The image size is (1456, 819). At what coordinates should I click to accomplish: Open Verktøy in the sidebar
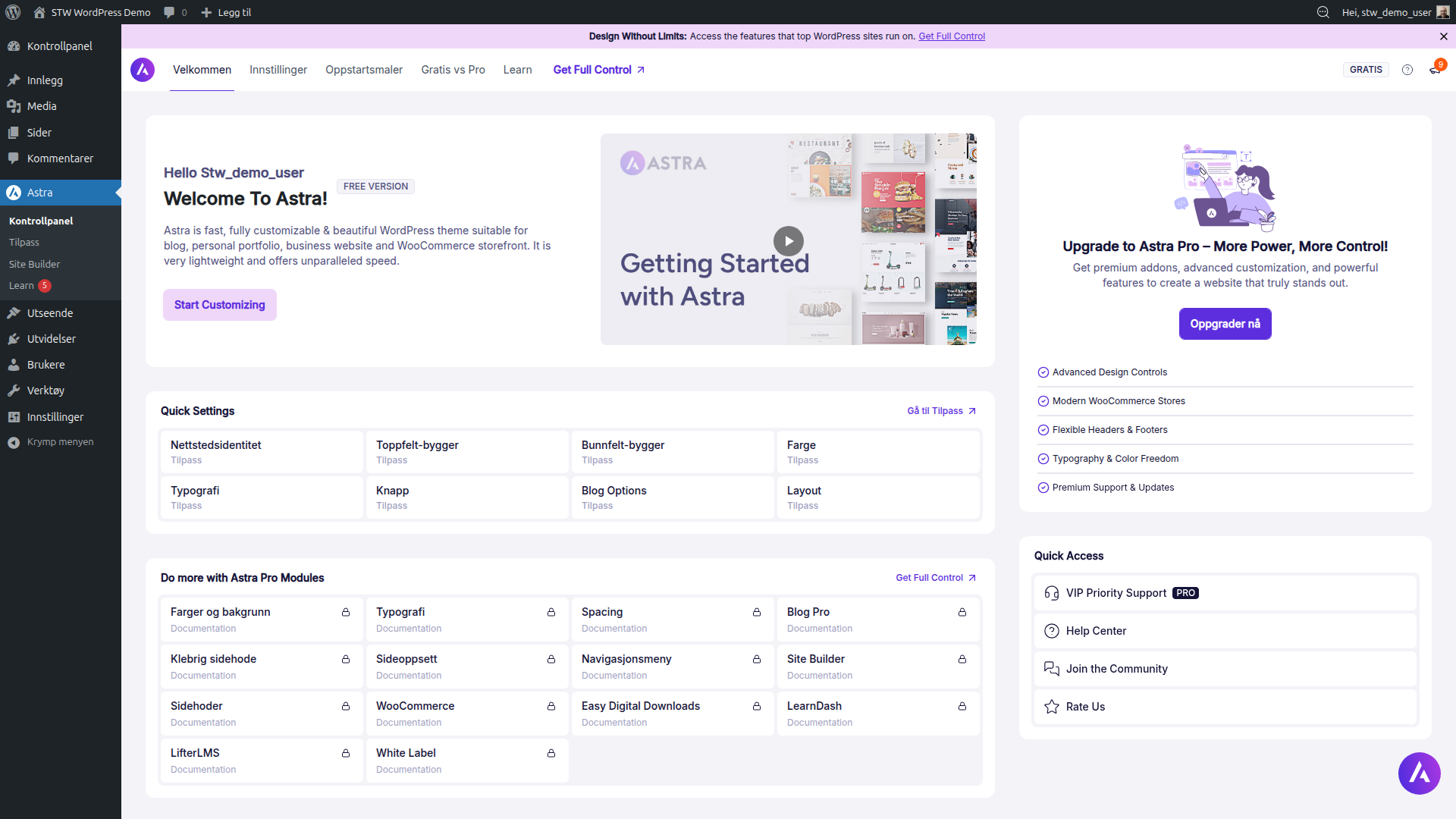pos(61,391)
